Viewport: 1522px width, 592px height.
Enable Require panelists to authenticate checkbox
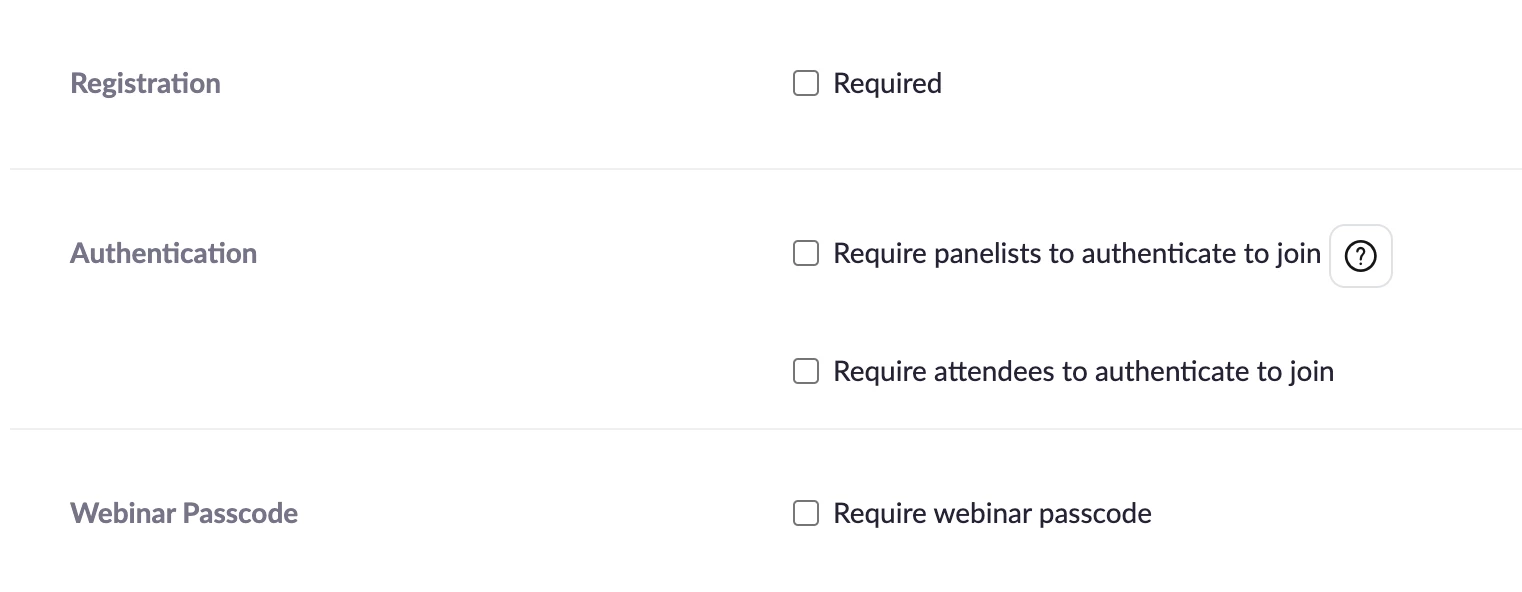(x=805, y=254)
